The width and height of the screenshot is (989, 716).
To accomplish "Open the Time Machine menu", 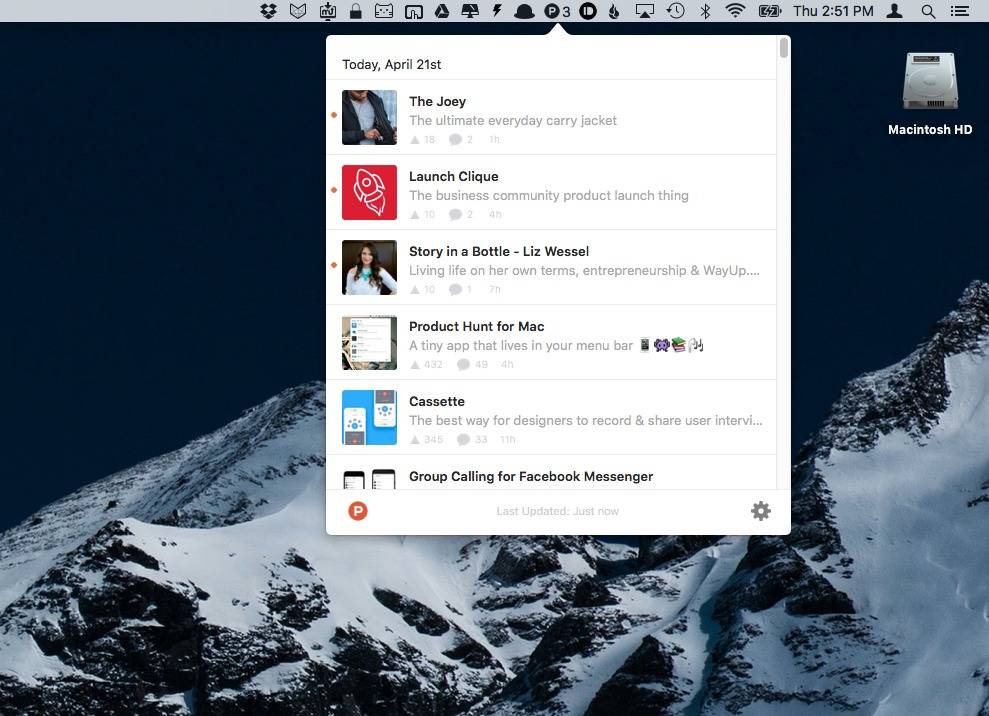I will (676, 11).
